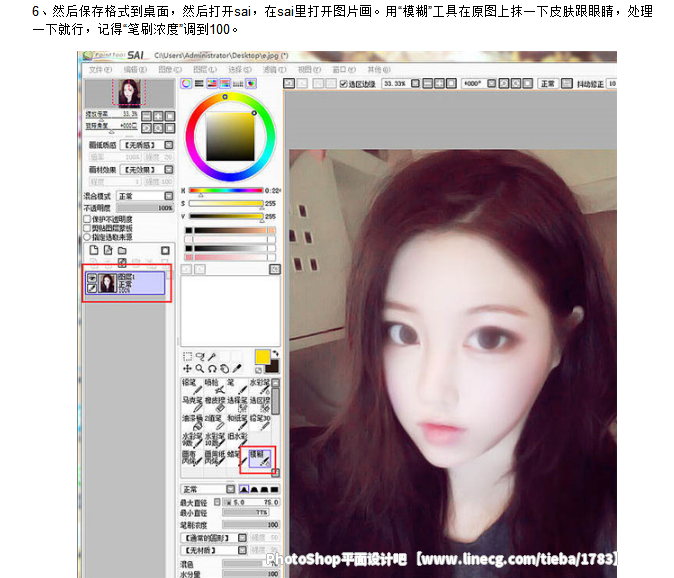Open the 文件 File menu
The width and height of the screenshot is (674, 578).
(x=100, y=69)
